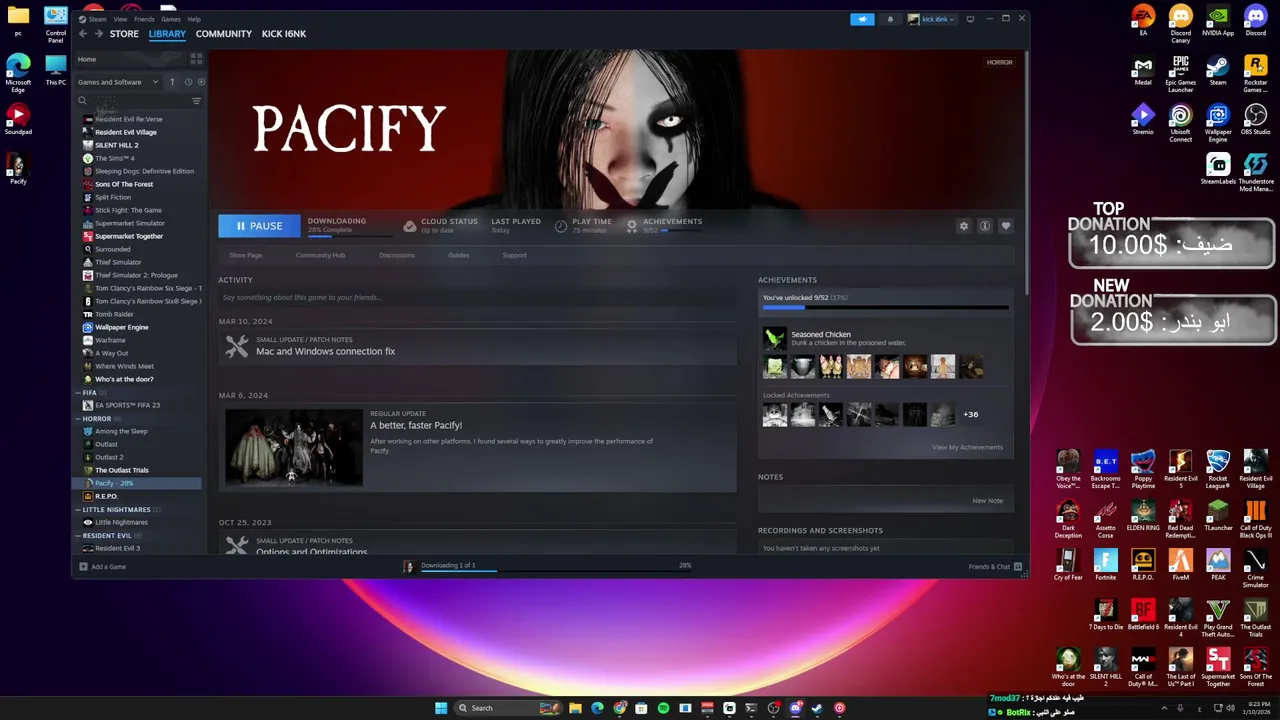Open Spotify from the taskbar
The width and height of the screenshot is (1280, 720).
pyautogui.click(x=663, y=708)
